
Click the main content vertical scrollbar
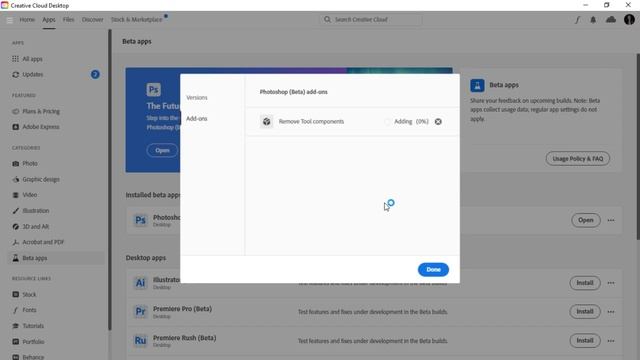click(x=638, y=147)
